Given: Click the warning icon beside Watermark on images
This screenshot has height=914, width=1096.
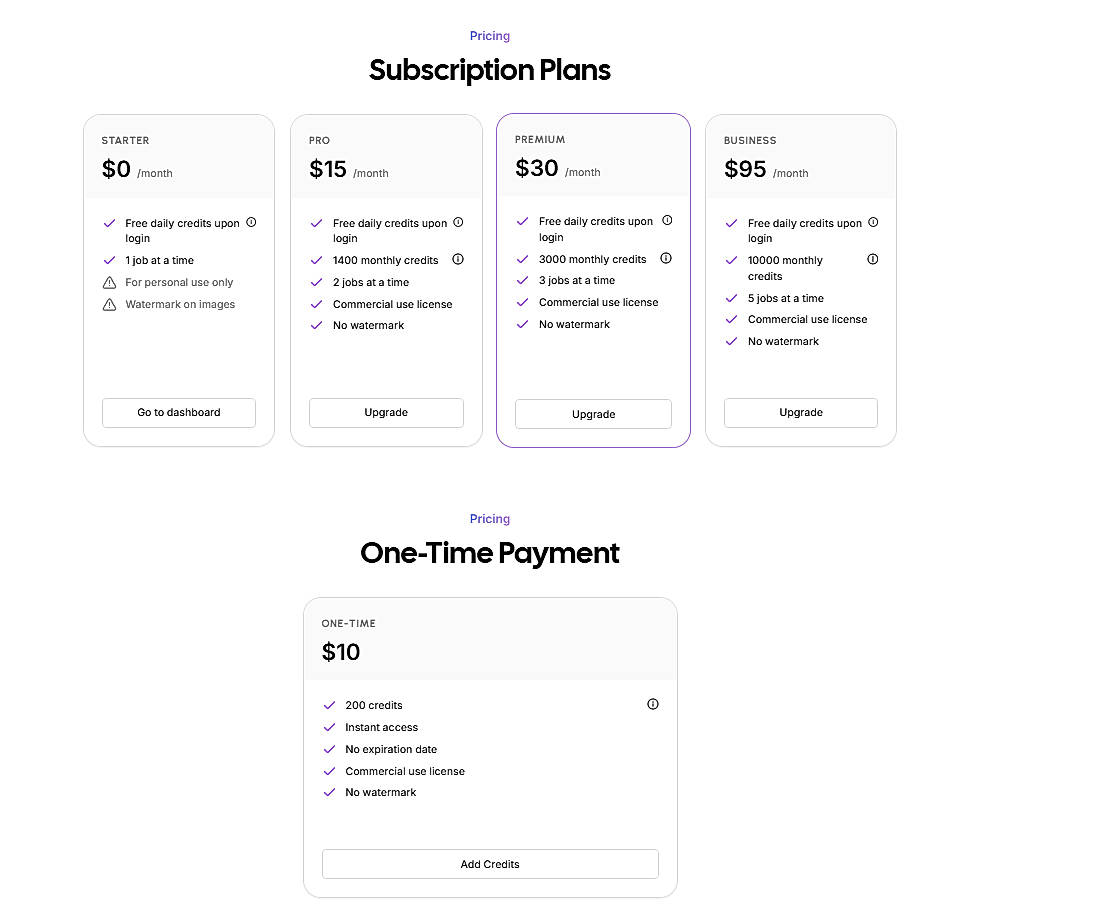Looking at the screenshot, I should pyautogui.click(x=110, y=305).
